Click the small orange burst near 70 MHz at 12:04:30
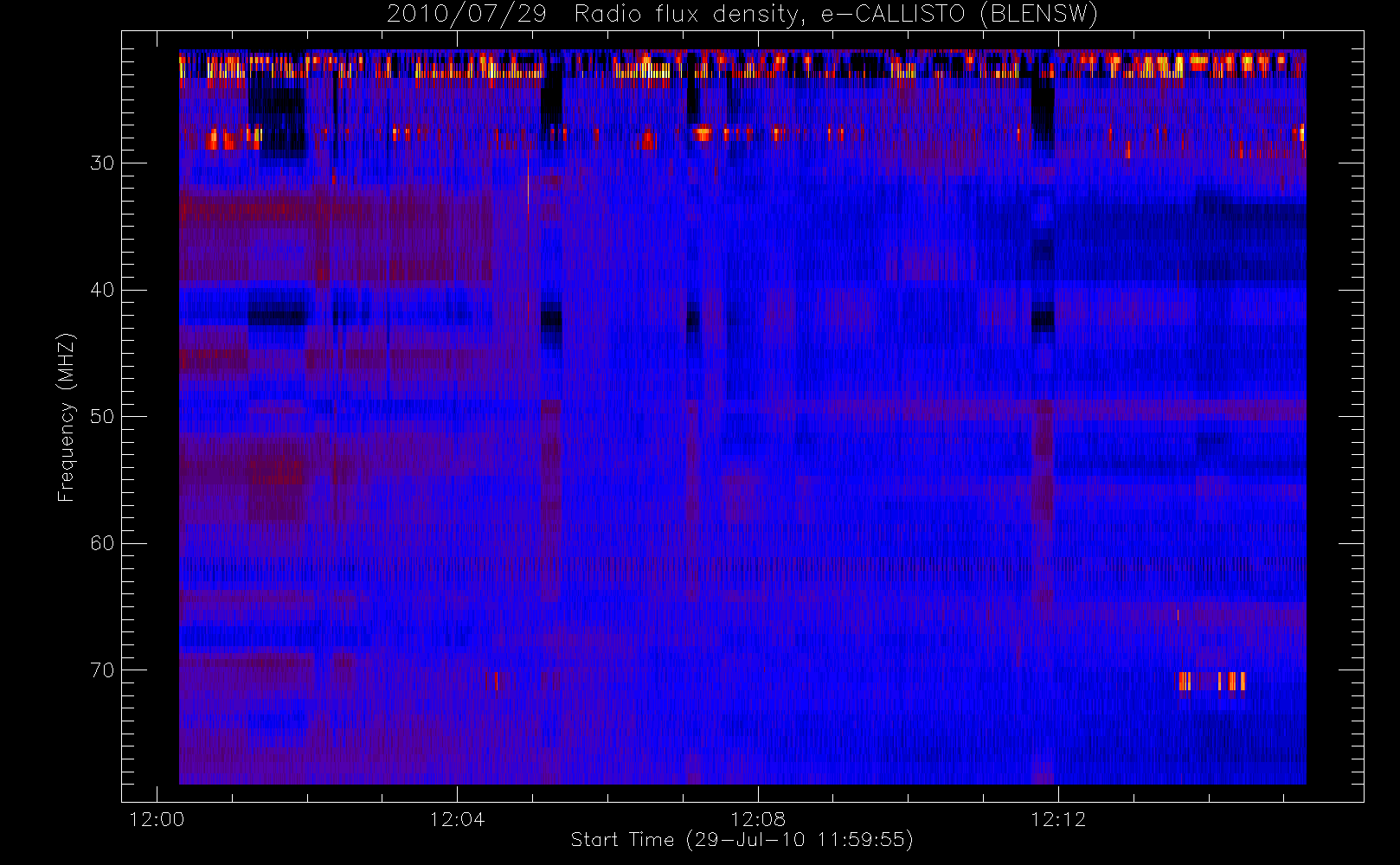This screenshot has width=1400, height=865. (x=492, y=682)
